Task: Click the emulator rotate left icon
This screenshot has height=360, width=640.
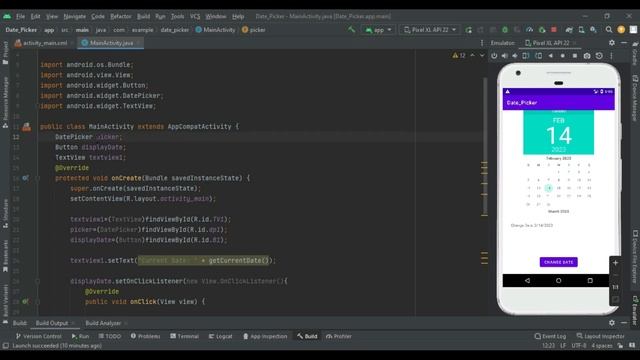Action: point(526,56)
